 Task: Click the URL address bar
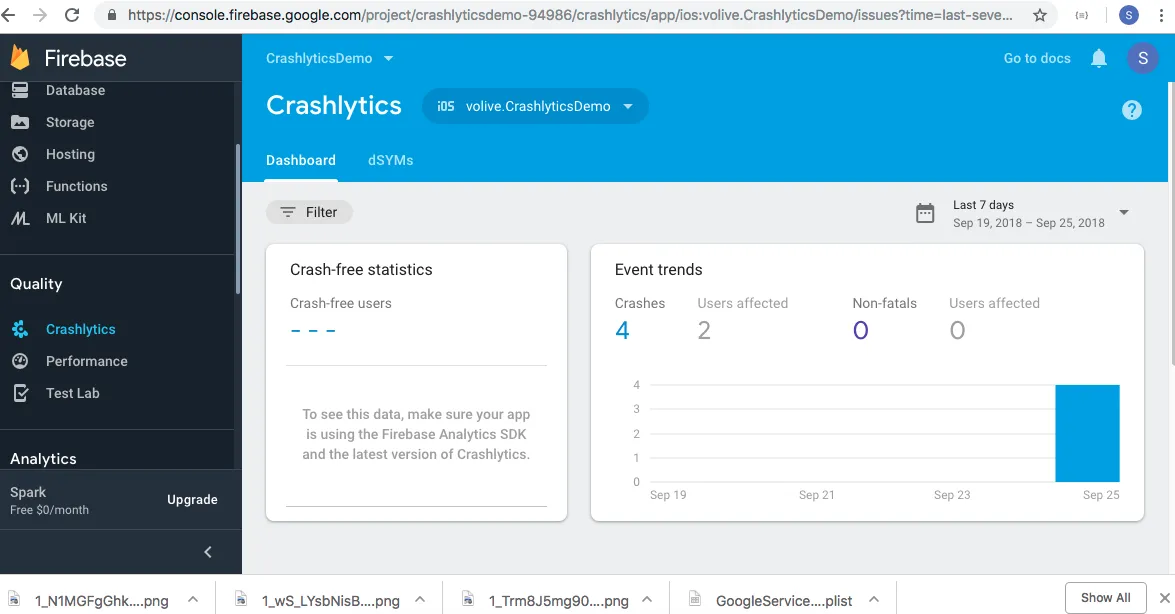[x=570, y=15]
